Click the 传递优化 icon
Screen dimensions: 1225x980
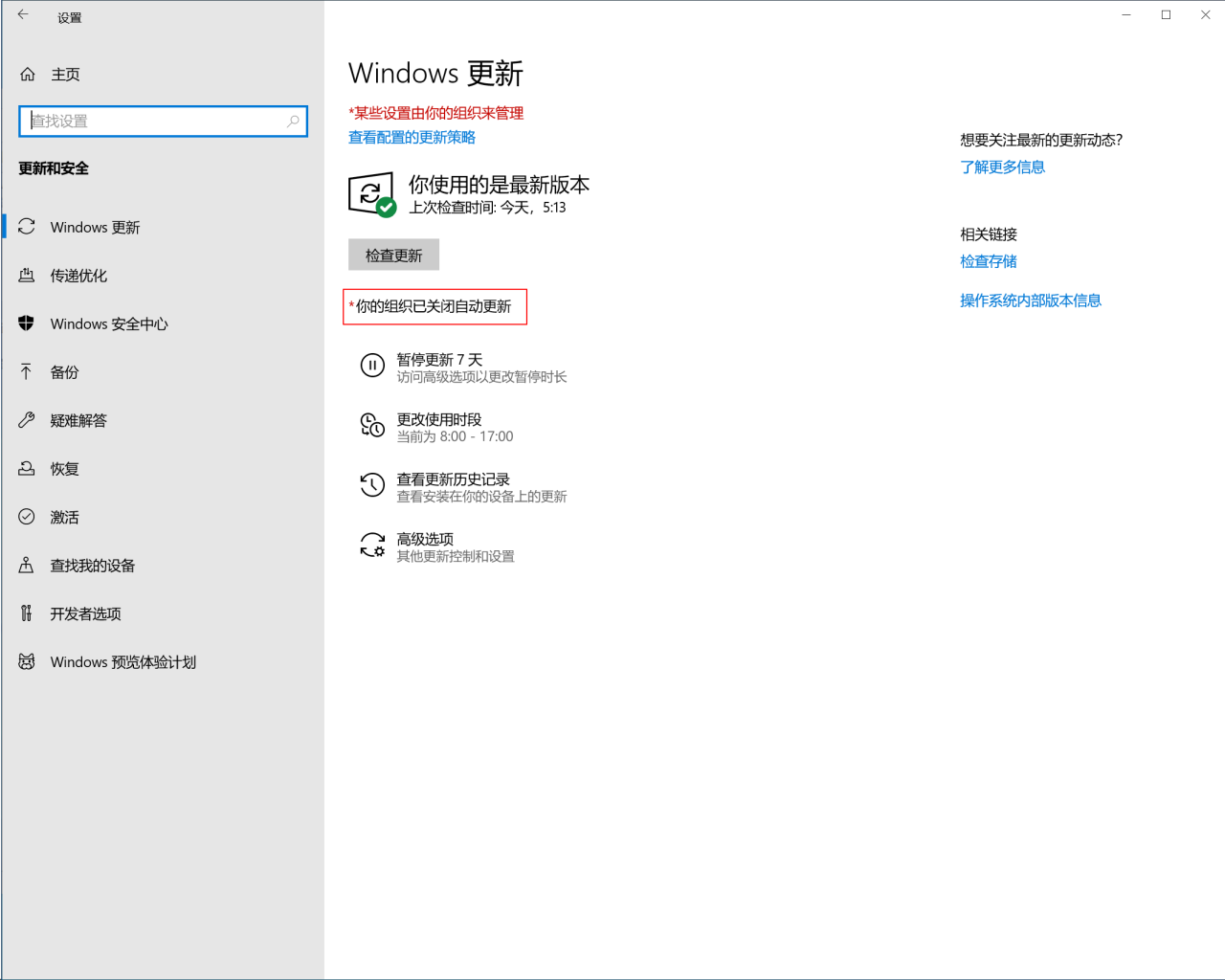[x=27, y=275]
